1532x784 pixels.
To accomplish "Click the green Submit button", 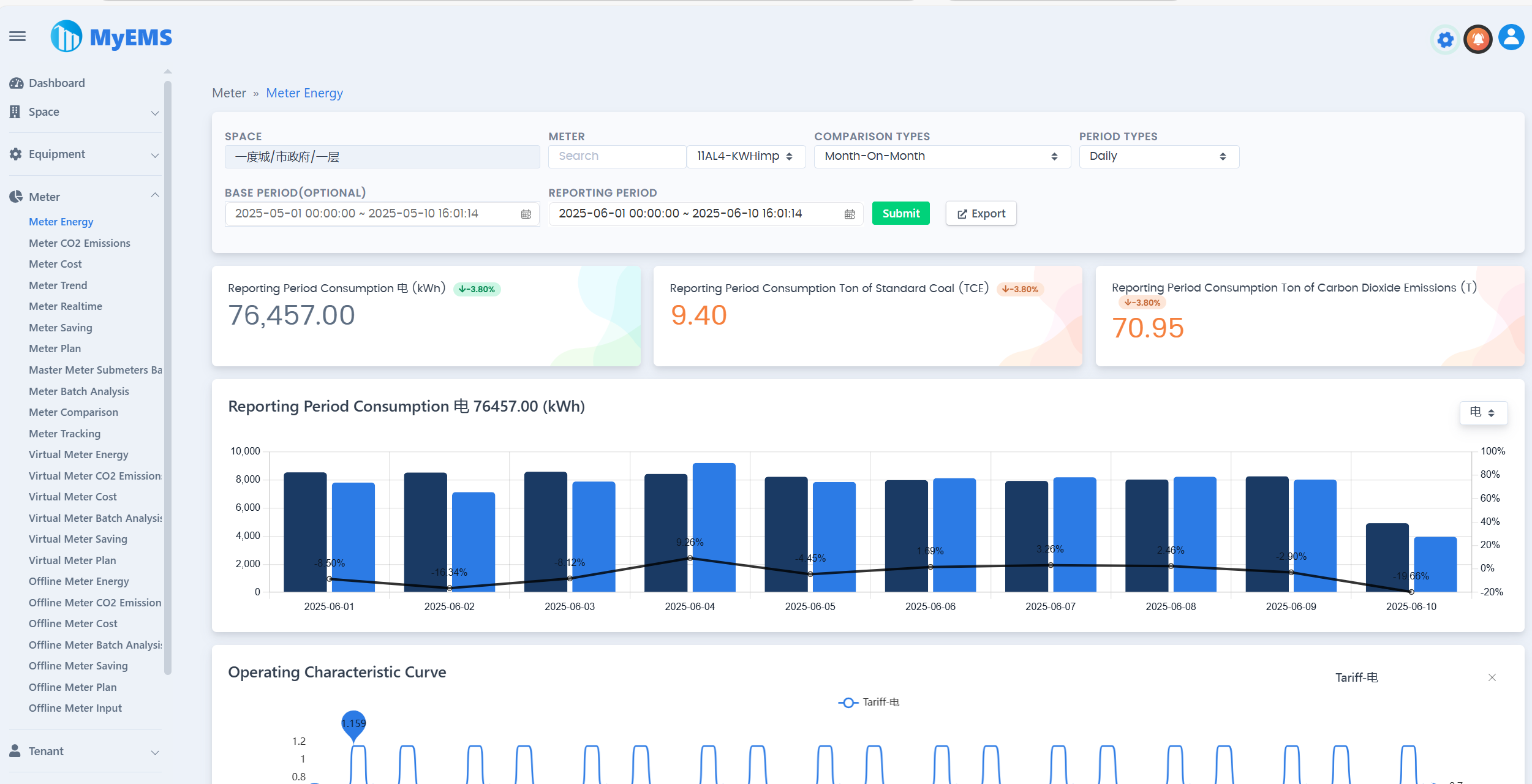I will point(900,213).
